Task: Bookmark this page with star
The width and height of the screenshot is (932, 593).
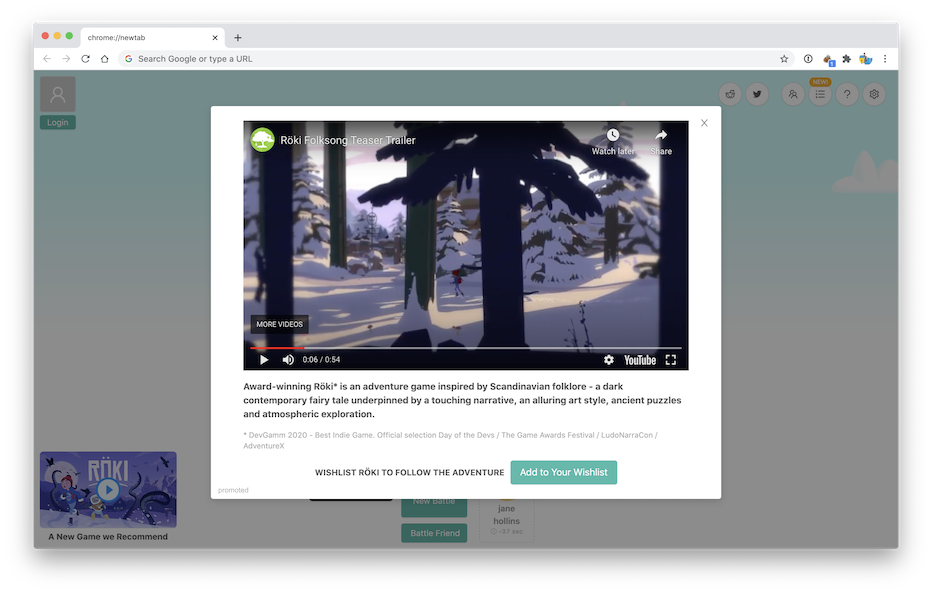Action: [x=784, y=59]
